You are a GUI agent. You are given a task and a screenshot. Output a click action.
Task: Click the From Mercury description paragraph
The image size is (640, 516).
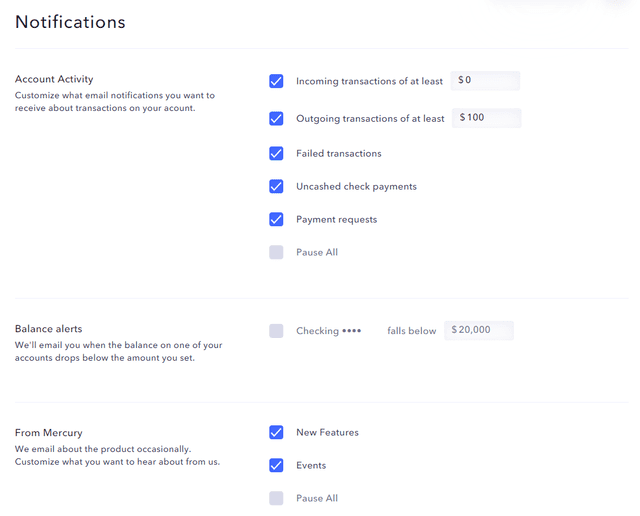point(118,456)
